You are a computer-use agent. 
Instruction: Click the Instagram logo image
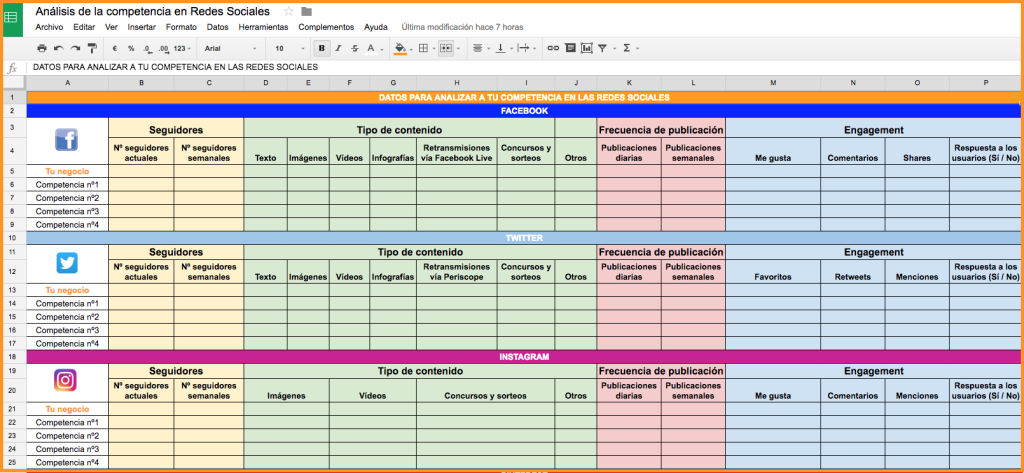(x=65, y=380)
